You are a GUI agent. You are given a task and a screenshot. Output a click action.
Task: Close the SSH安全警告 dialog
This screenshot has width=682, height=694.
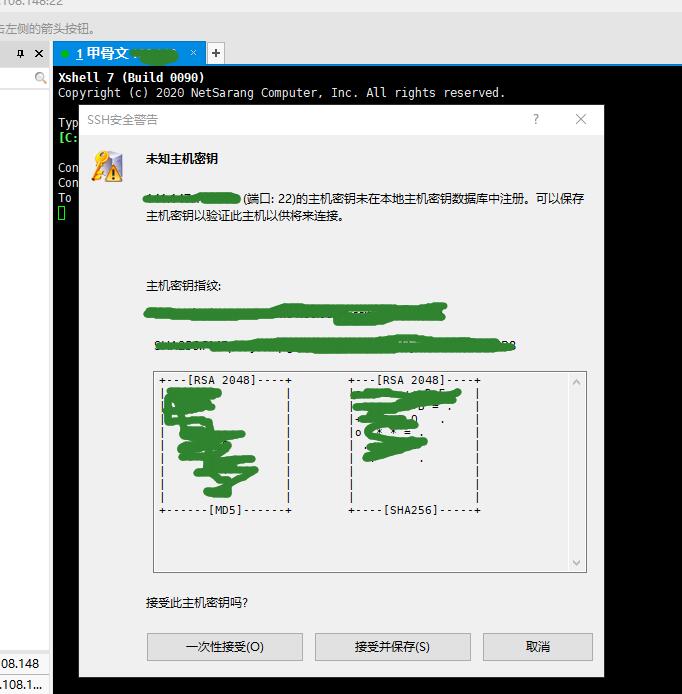click(x=581, y=119)
